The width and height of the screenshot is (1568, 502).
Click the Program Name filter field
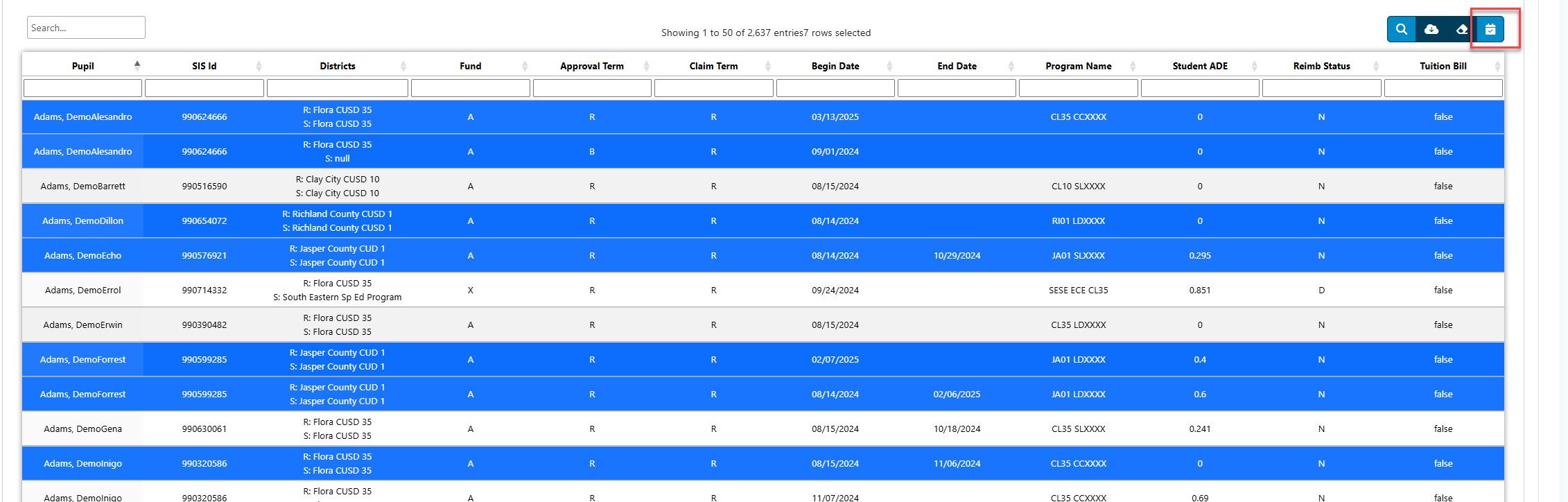pyautogui.click(x=1079, y=88)
